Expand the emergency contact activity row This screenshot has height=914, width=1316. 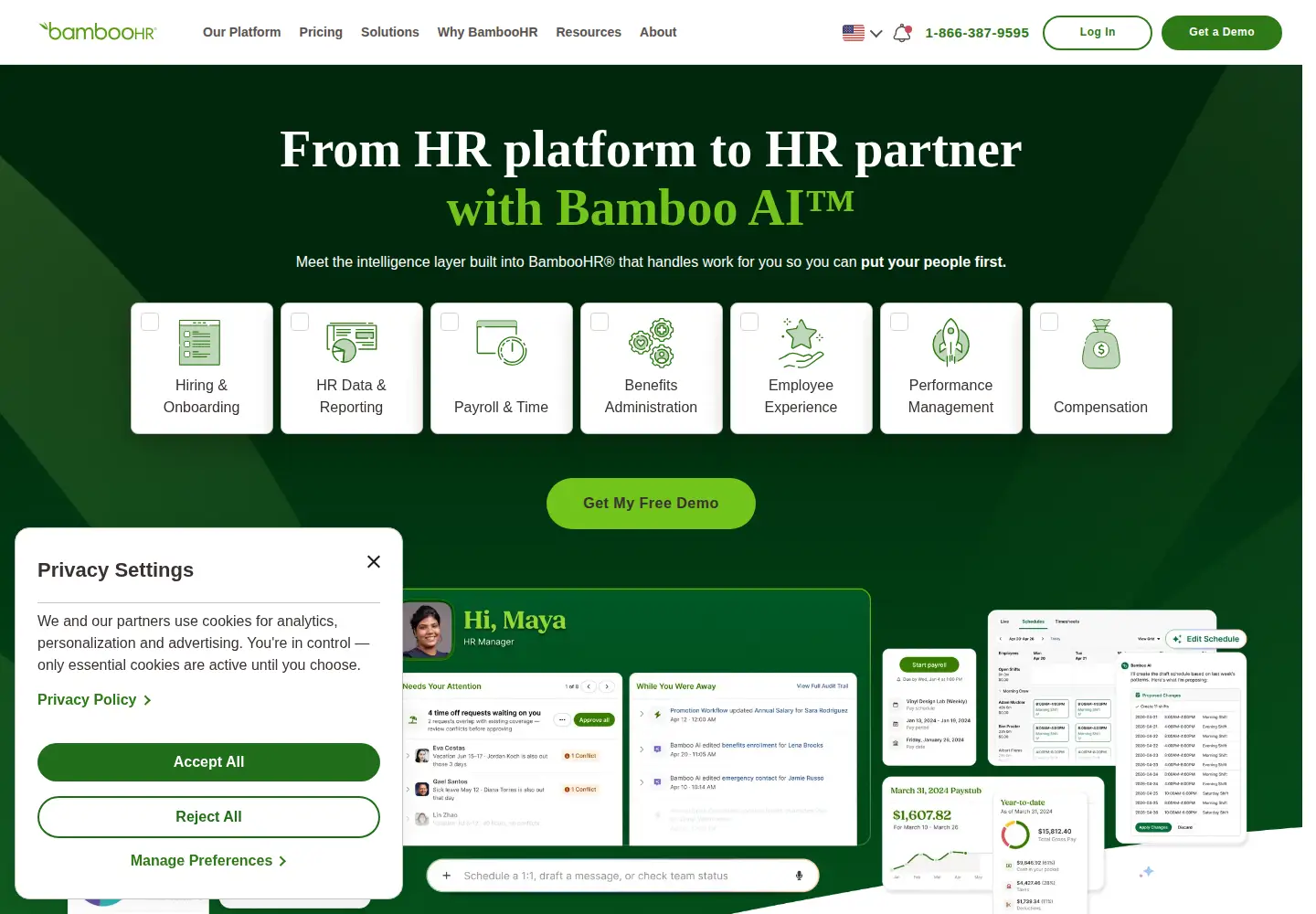(x=642, y=782)
